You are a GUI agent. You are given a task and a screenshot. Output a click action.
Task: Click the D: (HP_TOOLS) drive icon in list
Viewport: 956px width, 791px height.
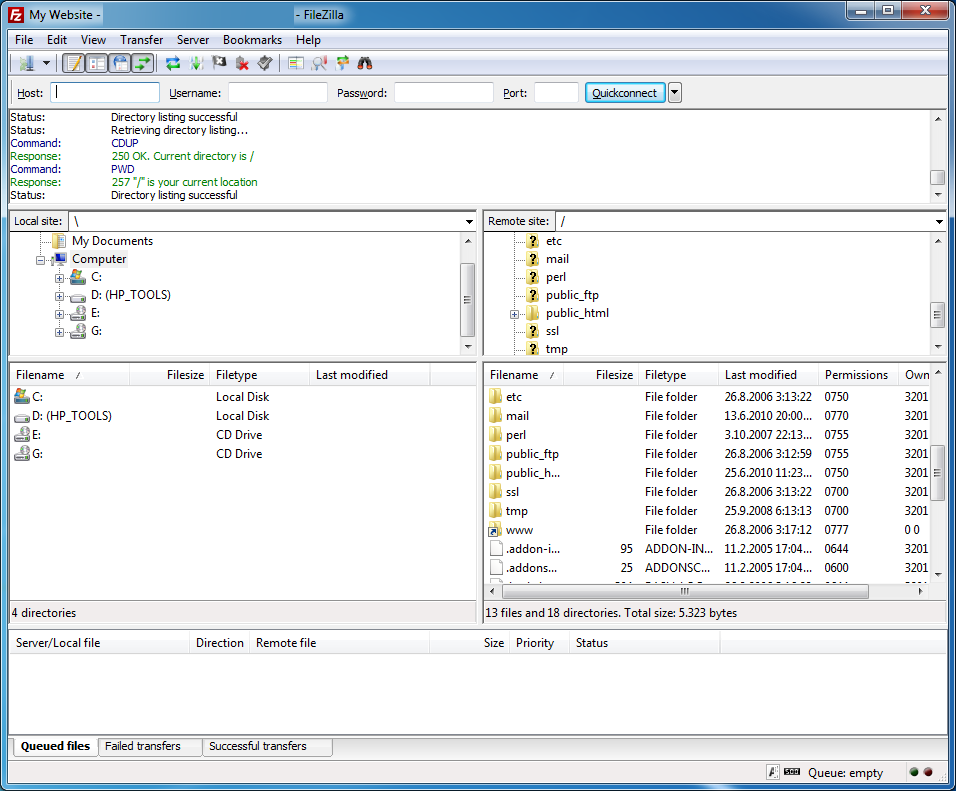pyautogui.click(x=22, y=417)
